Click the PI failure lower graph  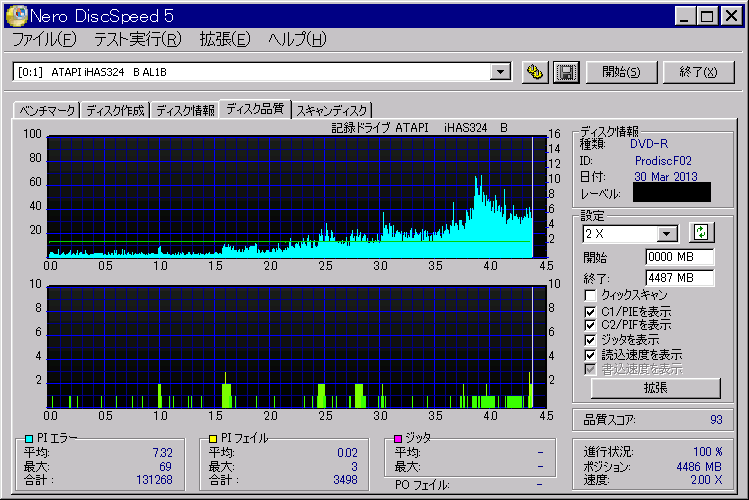coord(297,347)
